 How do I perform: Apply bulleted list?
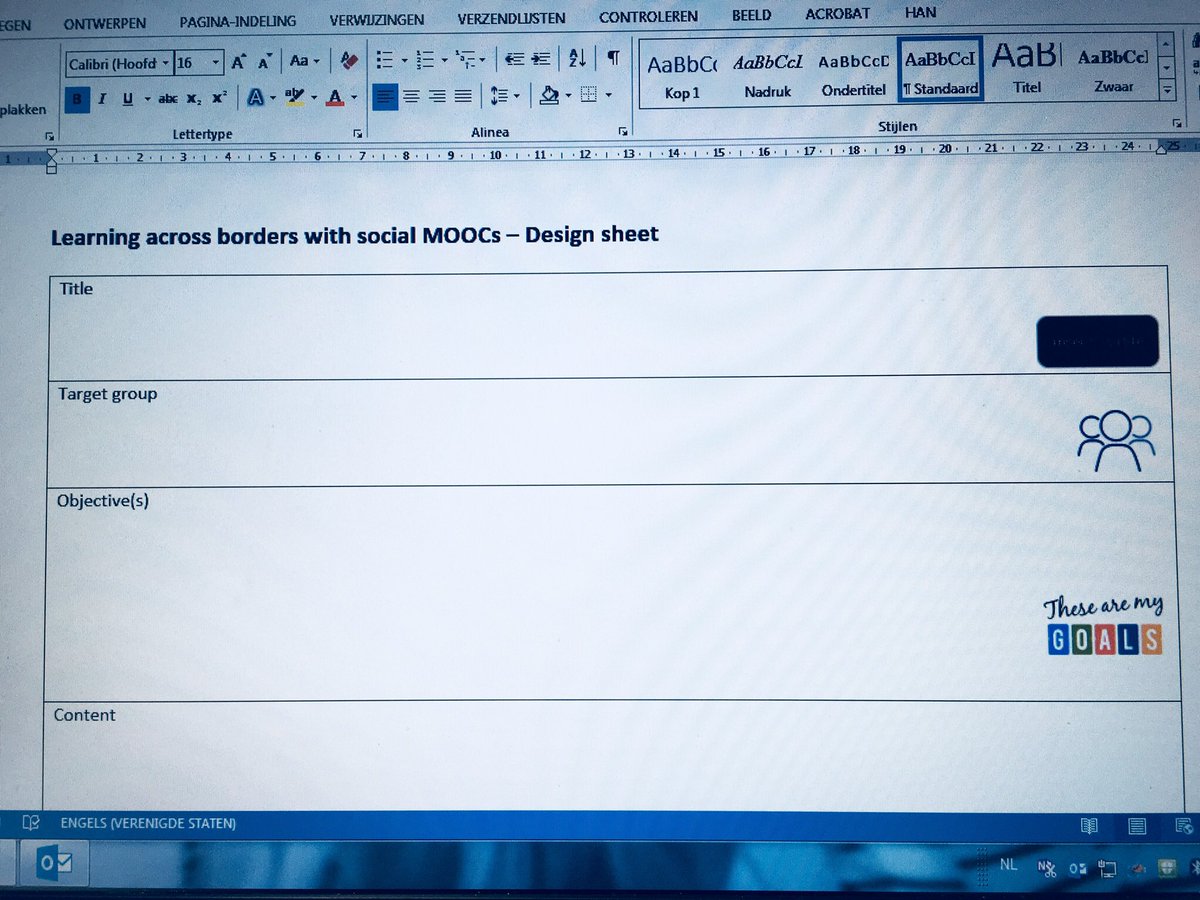[385, 60]
